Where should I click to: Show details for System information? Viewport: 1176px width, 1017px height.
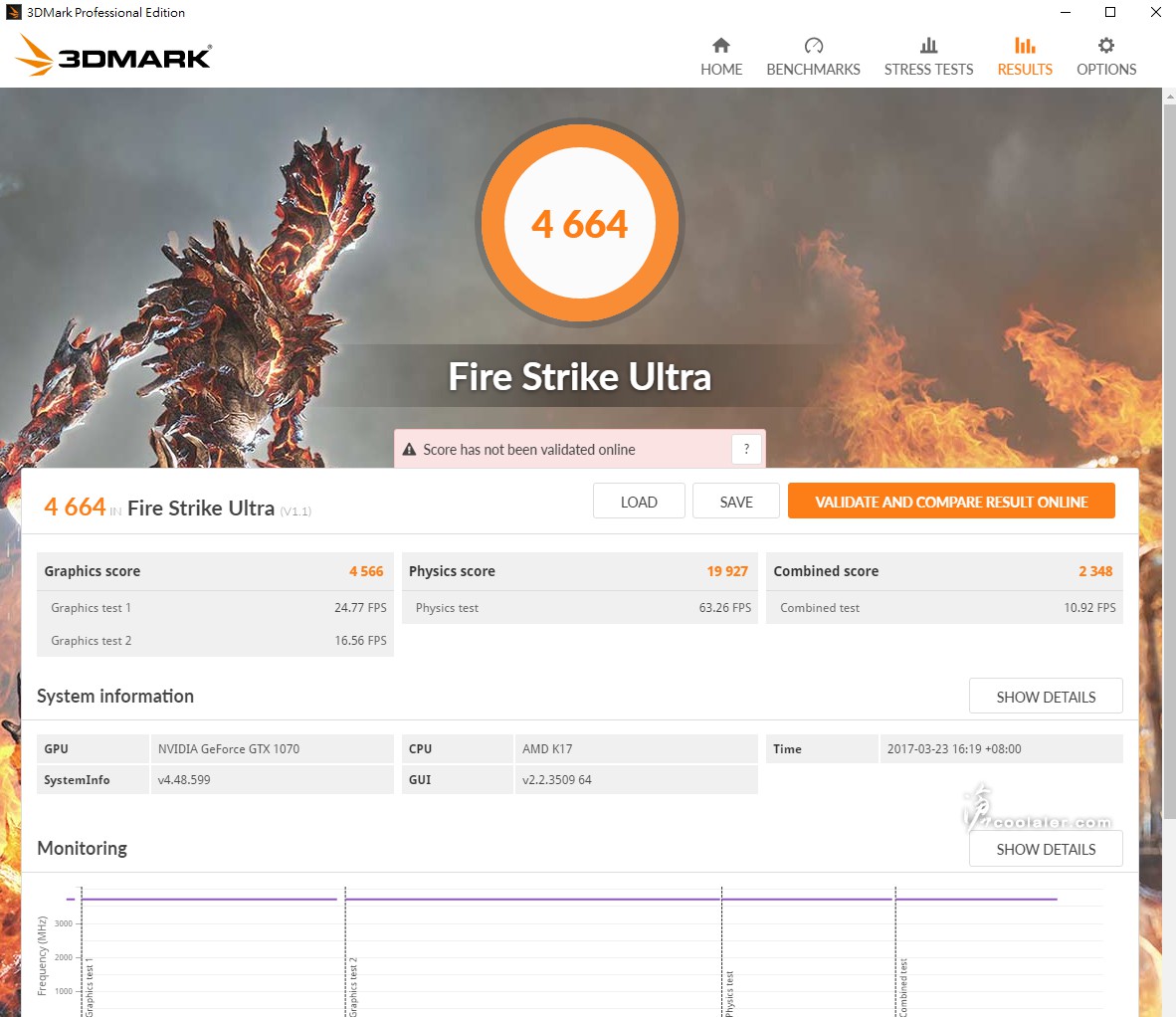1046,697
